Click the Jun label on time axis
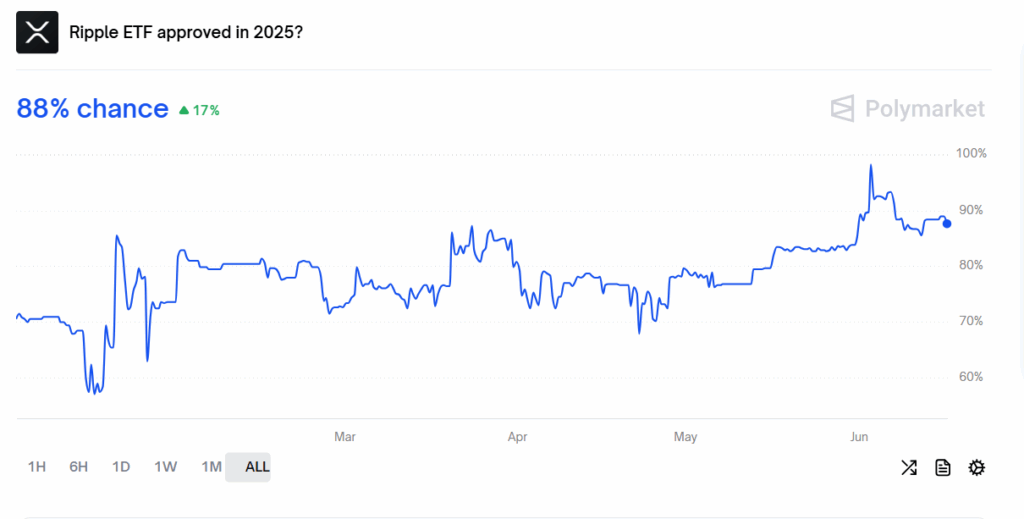Image resolution: width=1024 pixels, height=519 pixels. point(859,437)
